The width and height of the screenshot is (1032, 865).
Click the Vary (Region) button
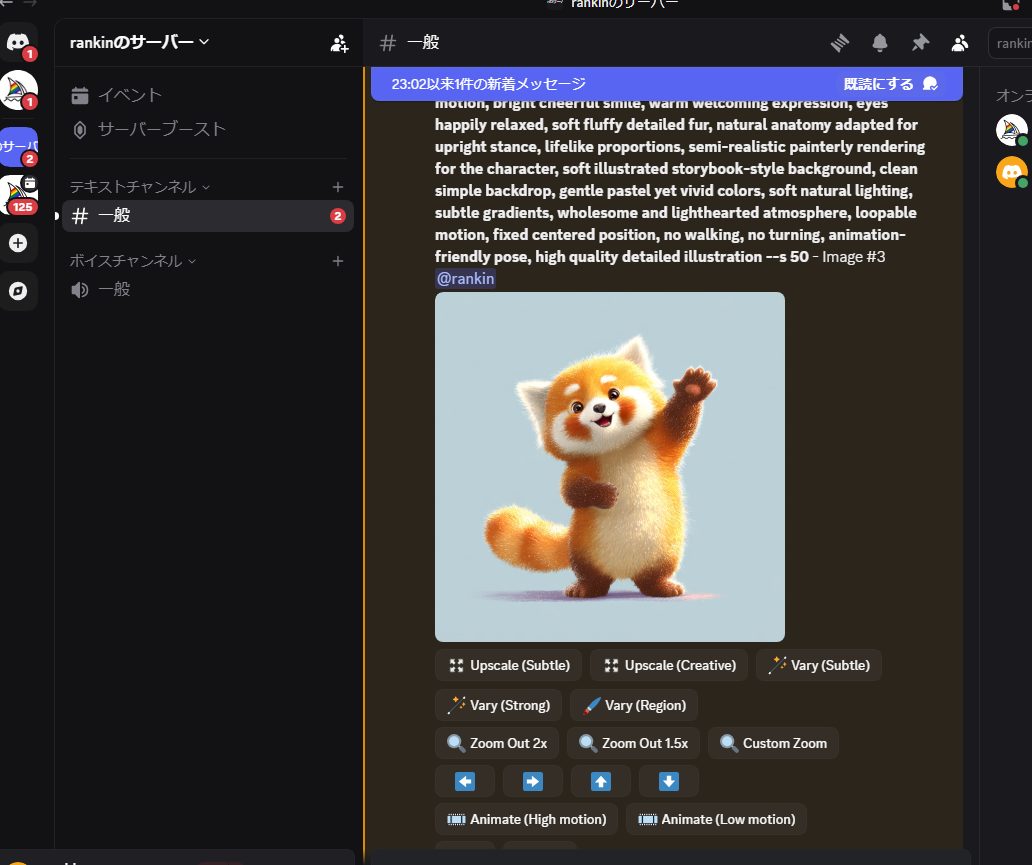point(634,705)
